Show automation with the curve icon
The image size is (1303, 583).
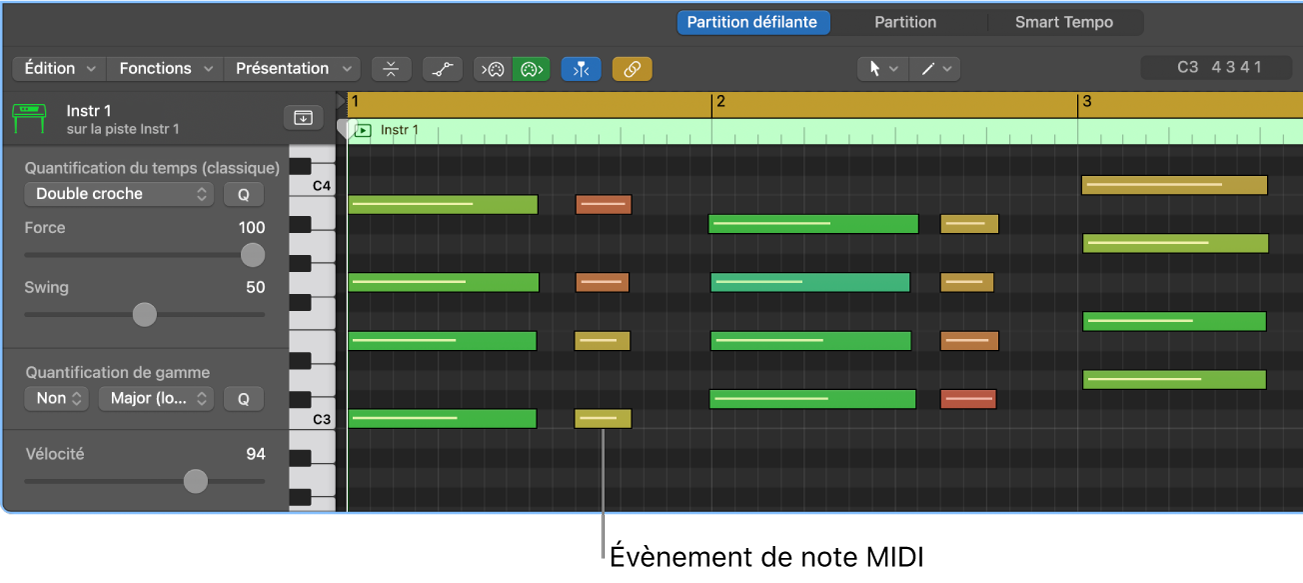point(441,69)
